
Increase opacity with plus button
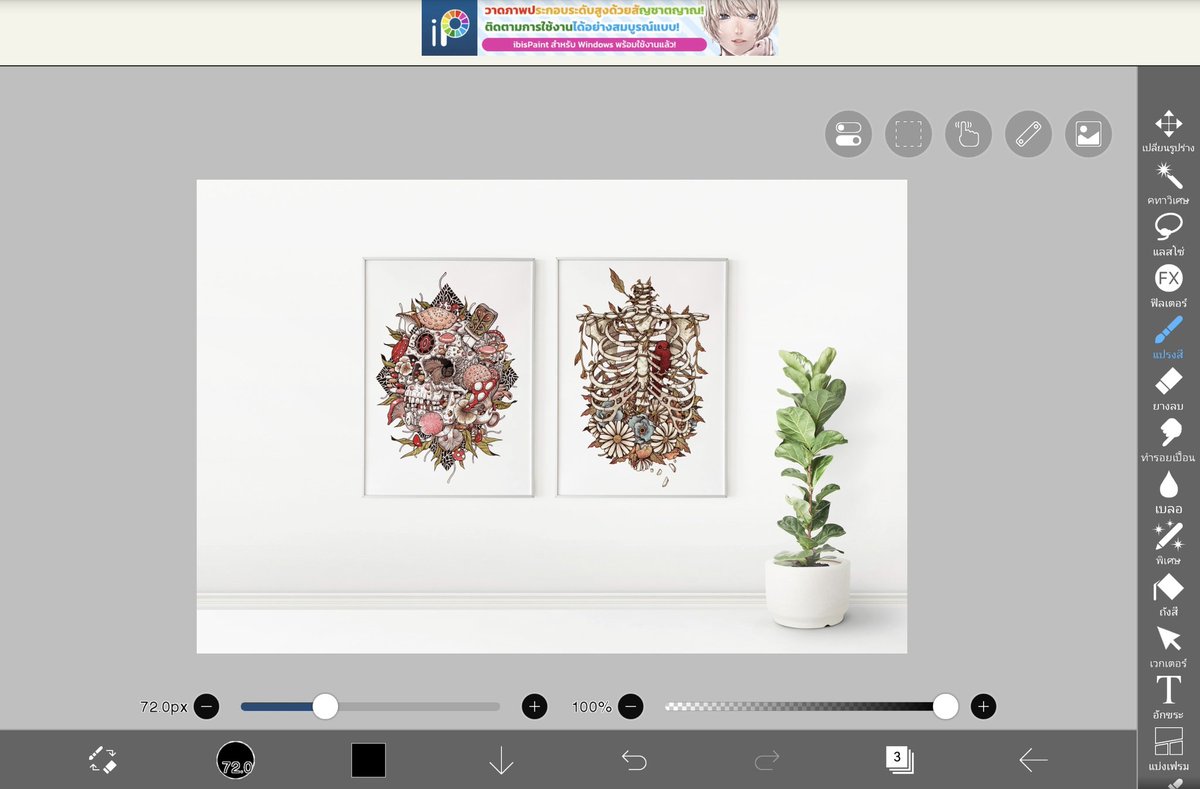click(983, 707)
